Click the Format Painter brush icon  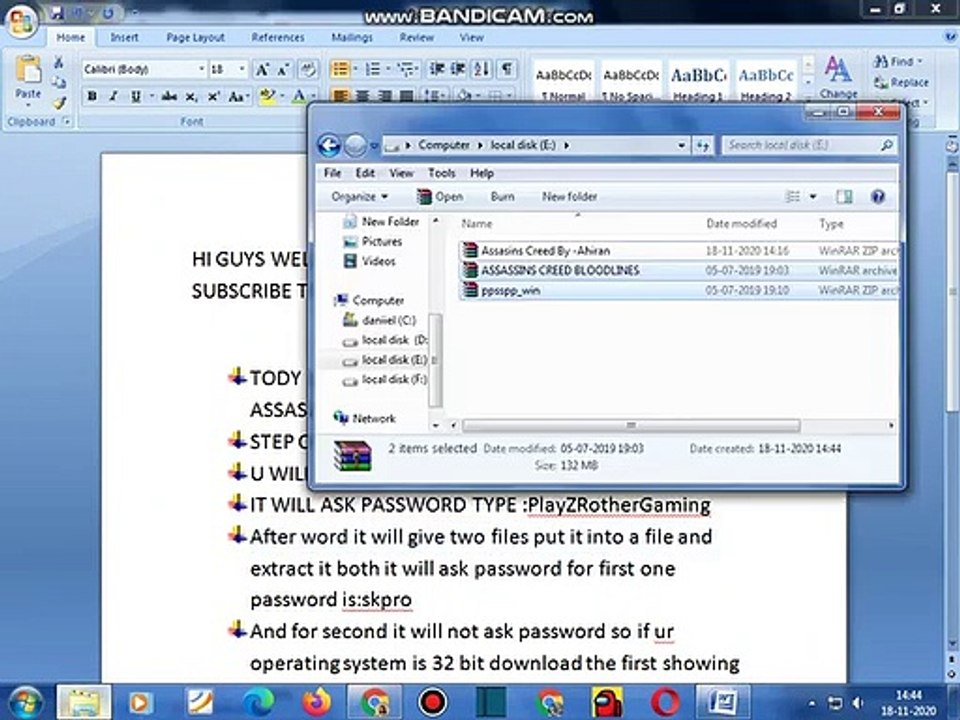[x=59, y=102]
